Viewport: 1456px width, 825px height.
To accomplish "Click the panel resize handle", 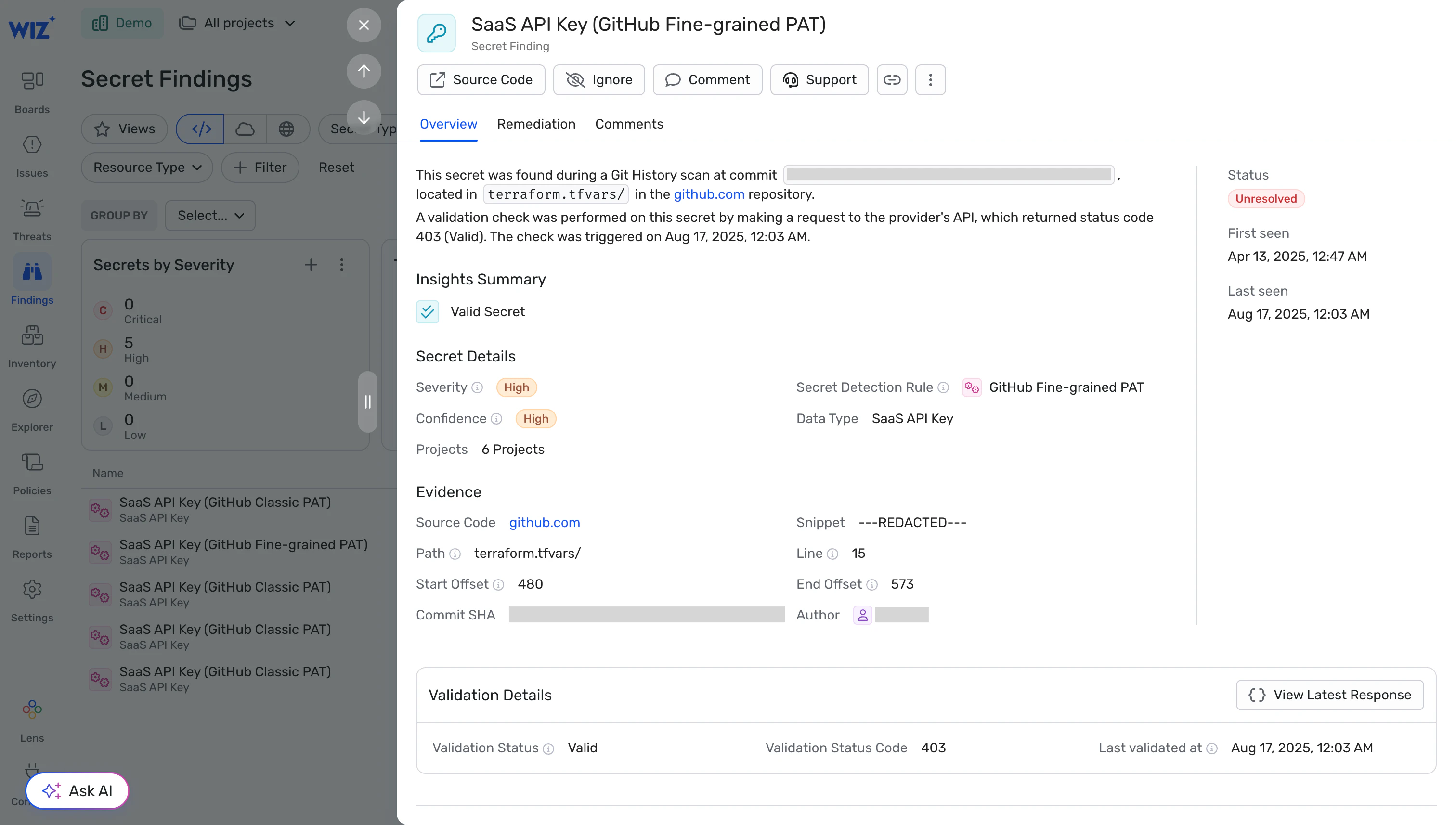I will coord(367,402).
